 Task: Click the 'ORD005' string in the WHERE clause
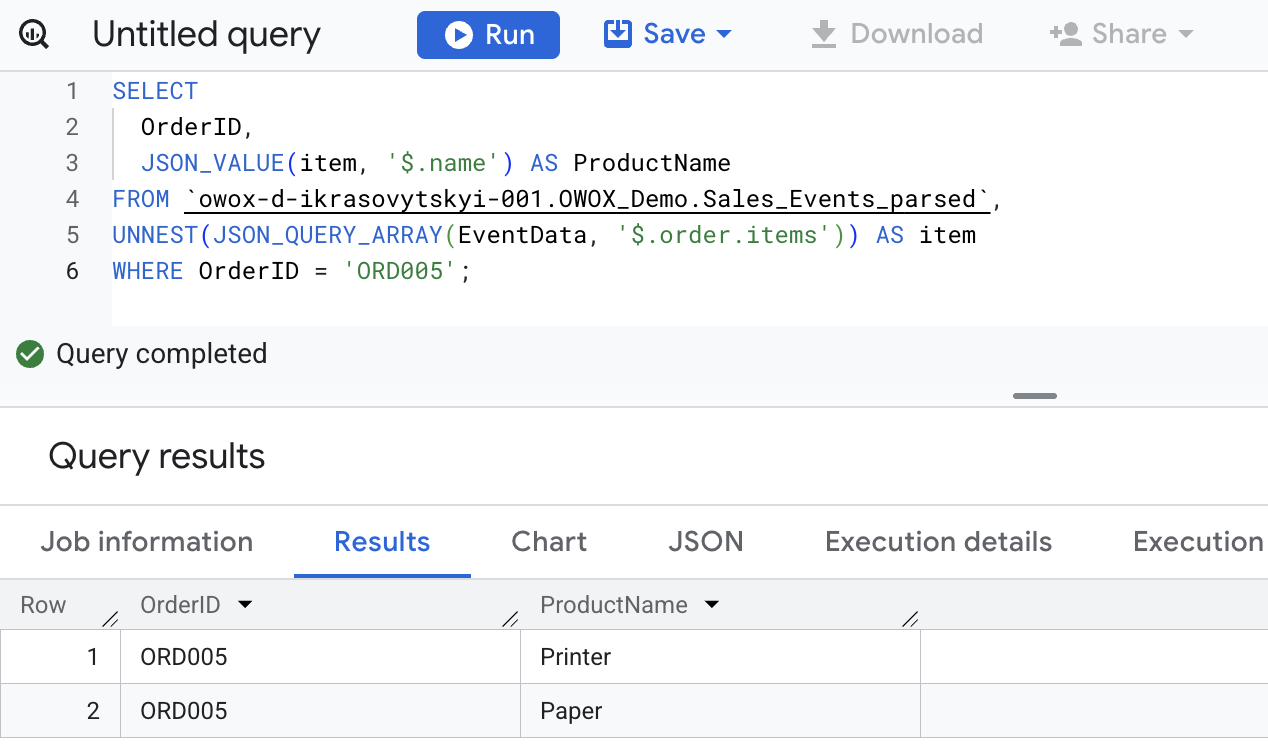(400, 271)
